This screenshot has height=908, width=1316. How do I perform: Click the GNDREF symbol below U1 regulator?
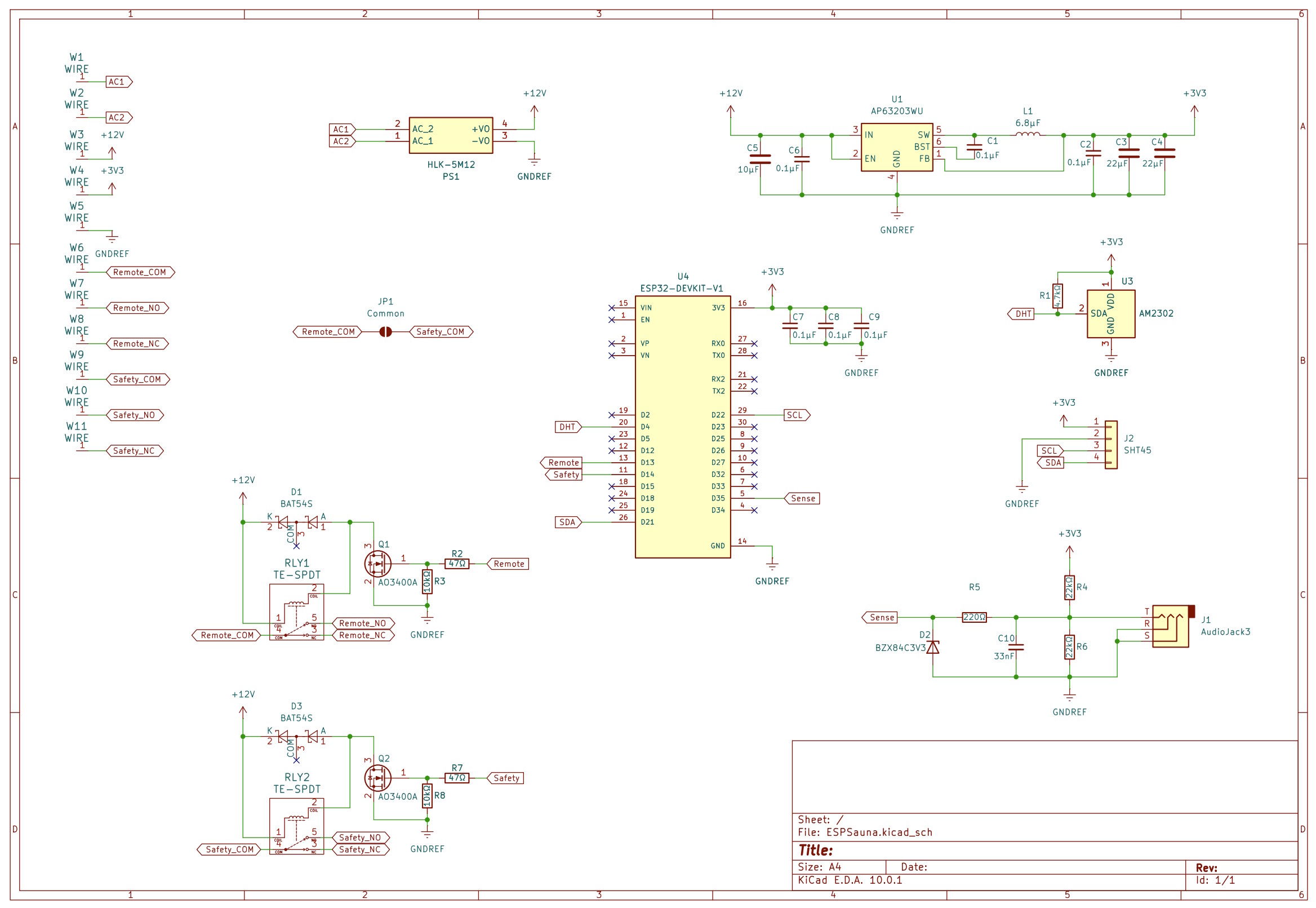click(x=897, y=215)
